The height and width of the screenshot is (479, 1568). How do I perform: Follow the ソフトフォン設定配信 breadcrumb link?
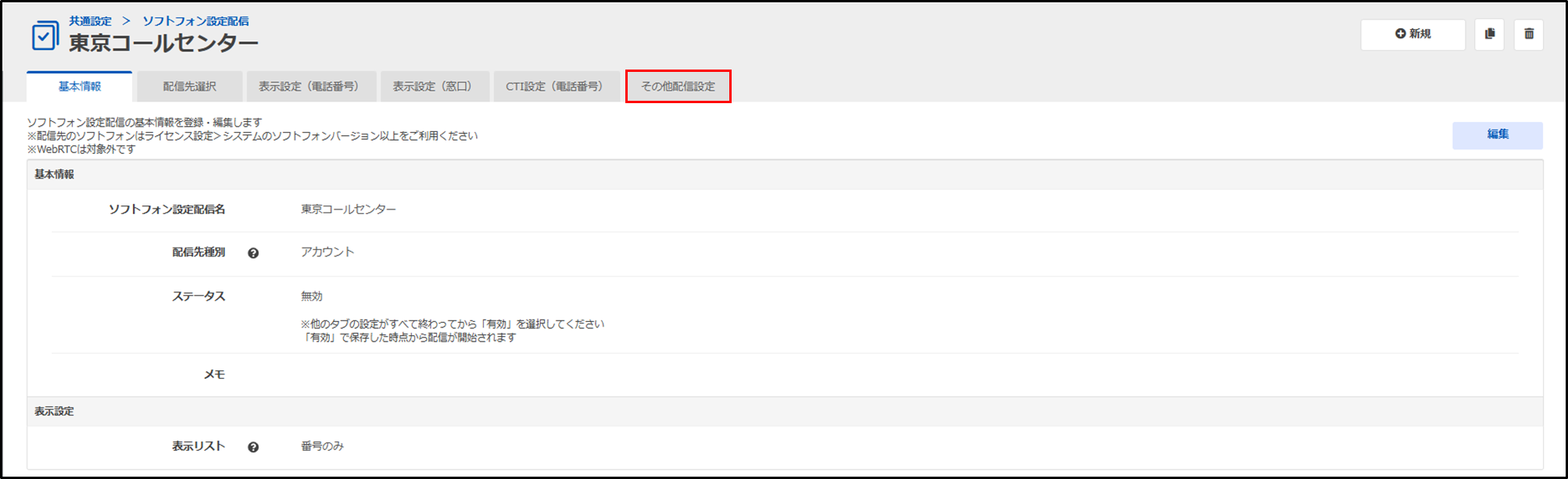click(195, 21)
